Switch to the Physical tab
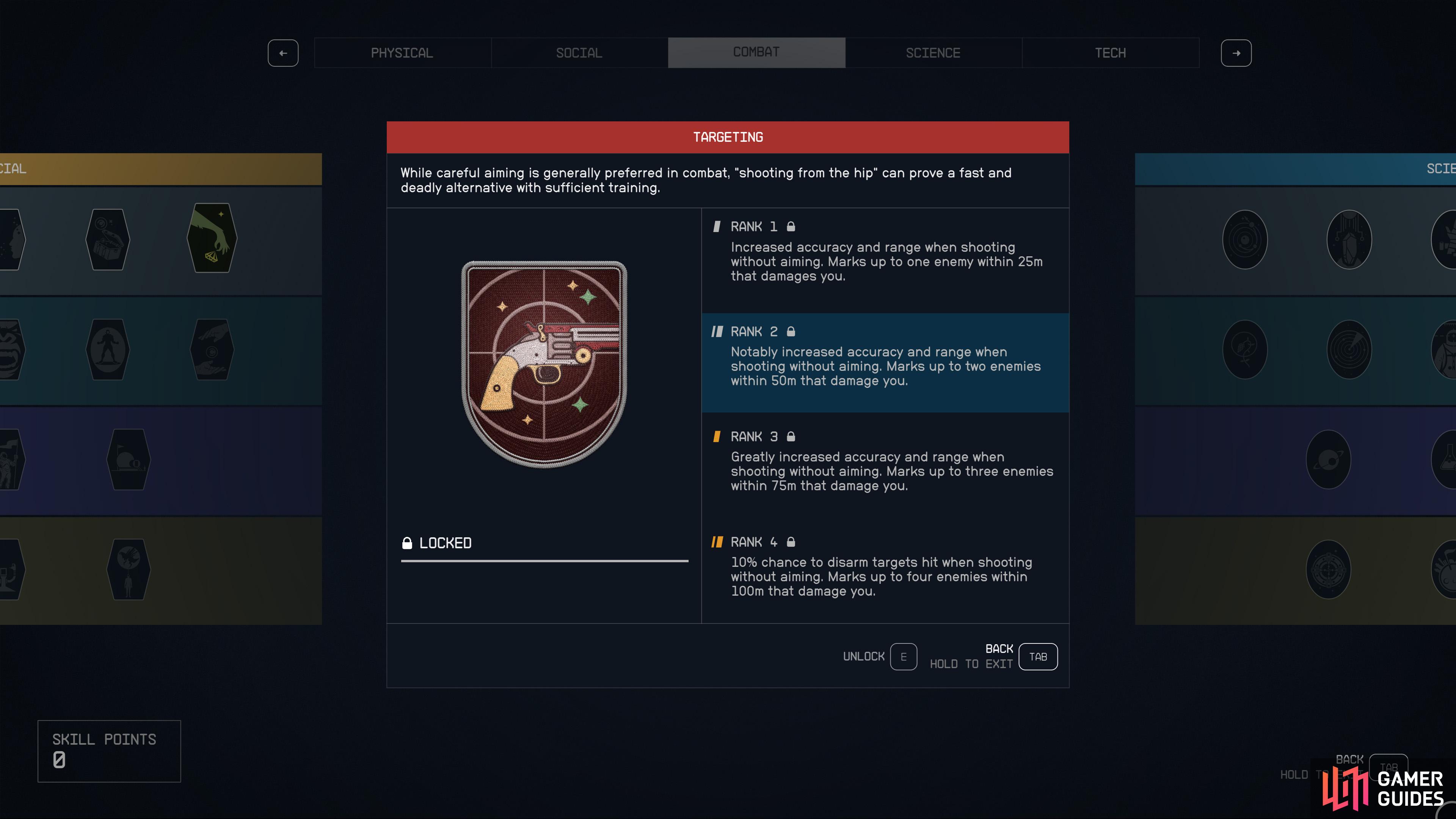Screen dimensions: 1456x819 tap(402, 53)
